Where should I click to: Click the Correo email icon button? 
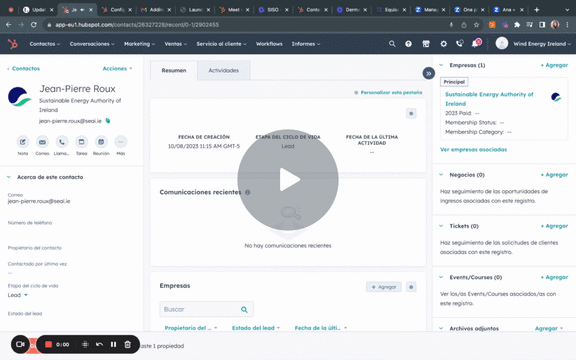tap(42, 142)
